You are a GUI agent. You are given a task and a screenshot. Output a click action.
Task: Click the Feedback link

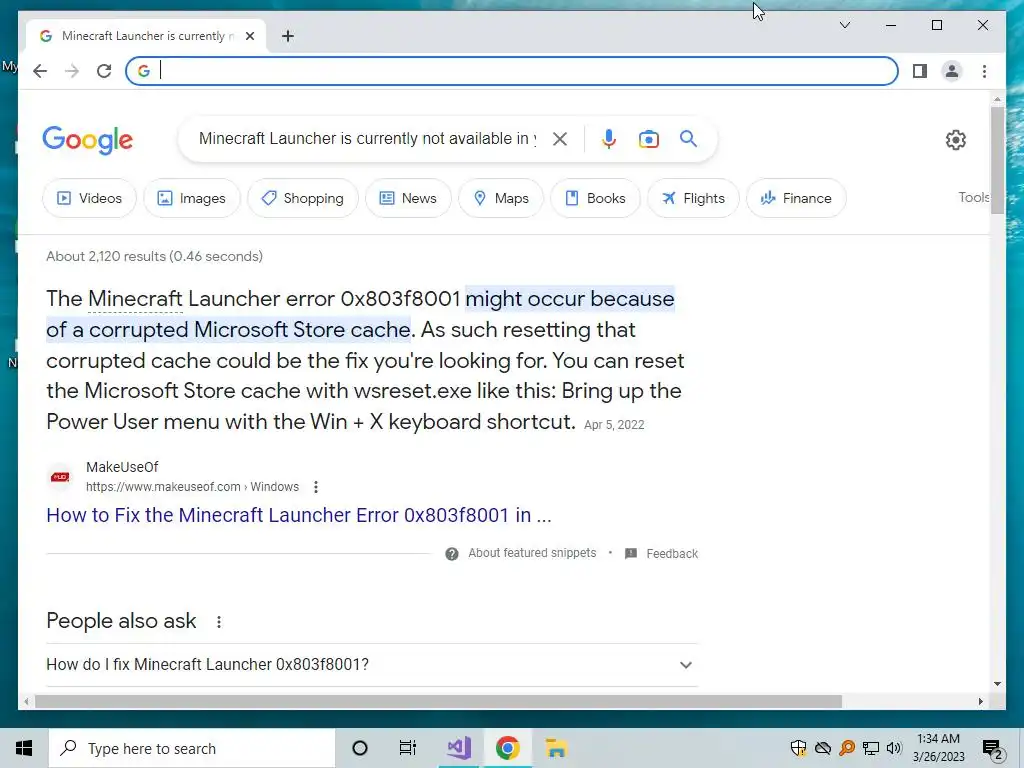point(672,554)
